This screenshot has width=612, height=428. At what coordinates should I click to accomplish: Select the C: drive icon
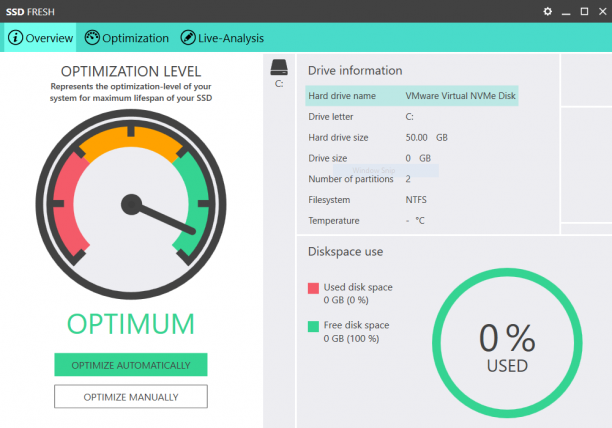[x=279, y=67]
